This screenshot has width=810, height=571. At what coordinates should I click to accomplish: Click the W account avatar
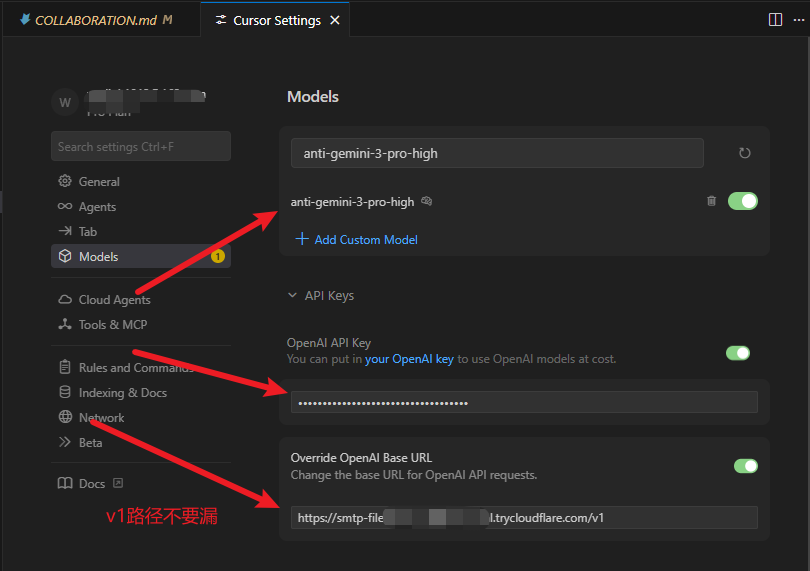65,102
